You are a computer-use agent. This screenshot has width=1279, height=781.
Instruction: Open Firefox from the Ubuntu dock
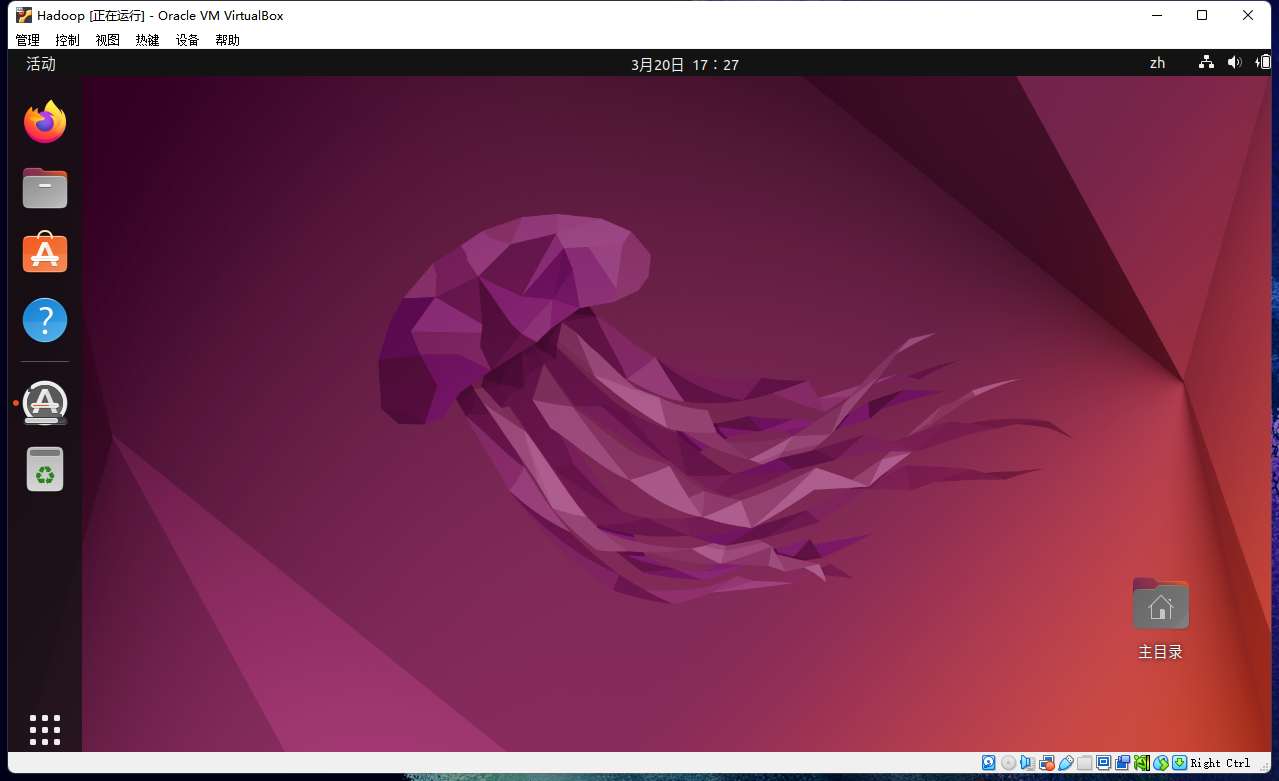click(45, 122)
